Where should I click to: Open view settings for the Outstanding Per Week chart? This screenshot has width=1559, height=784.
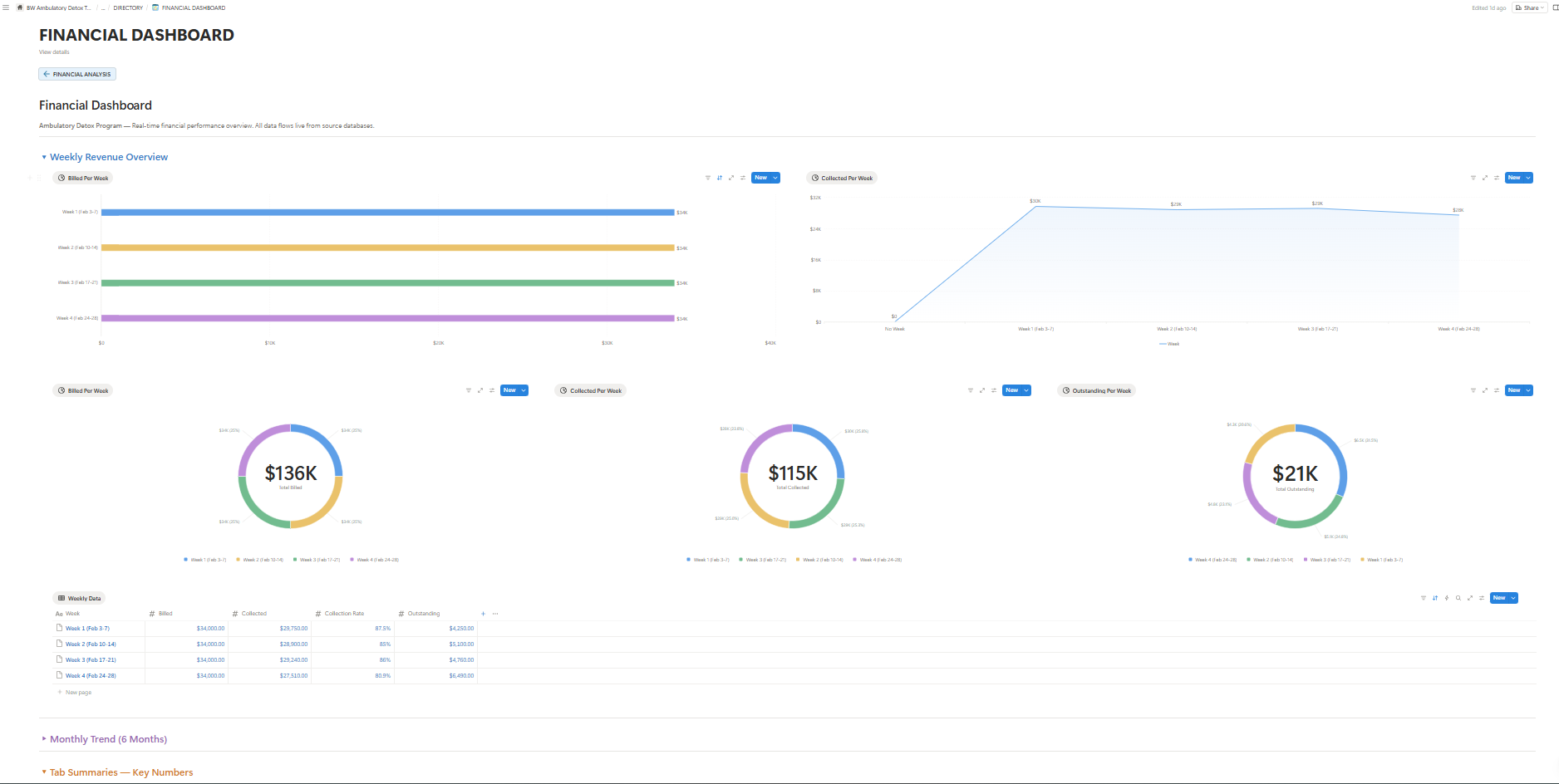1496,390
